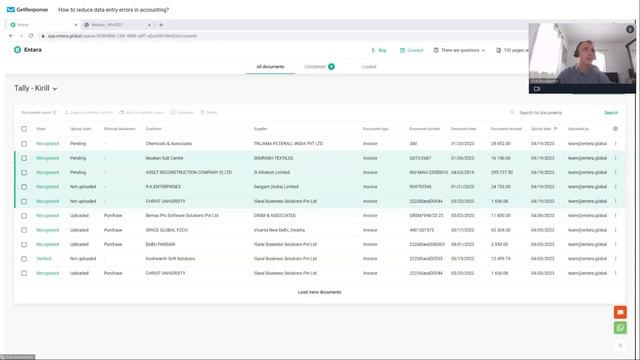This screenshot has height=360, width=640.
Task: Tick the BABU PANSARI row checkbox
Action: 24,244
